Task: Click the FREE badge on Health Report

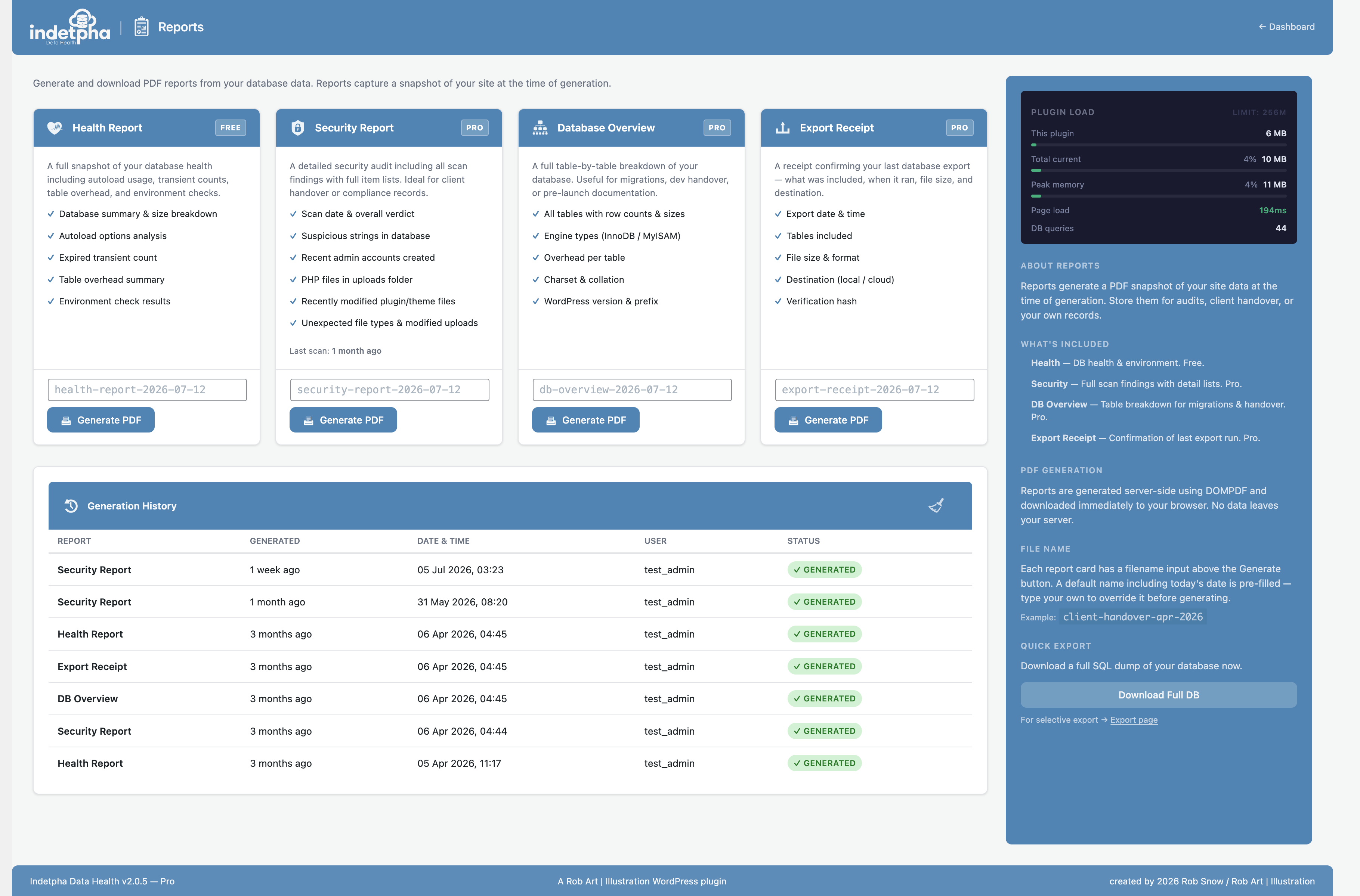Action: tap(231, 127)
